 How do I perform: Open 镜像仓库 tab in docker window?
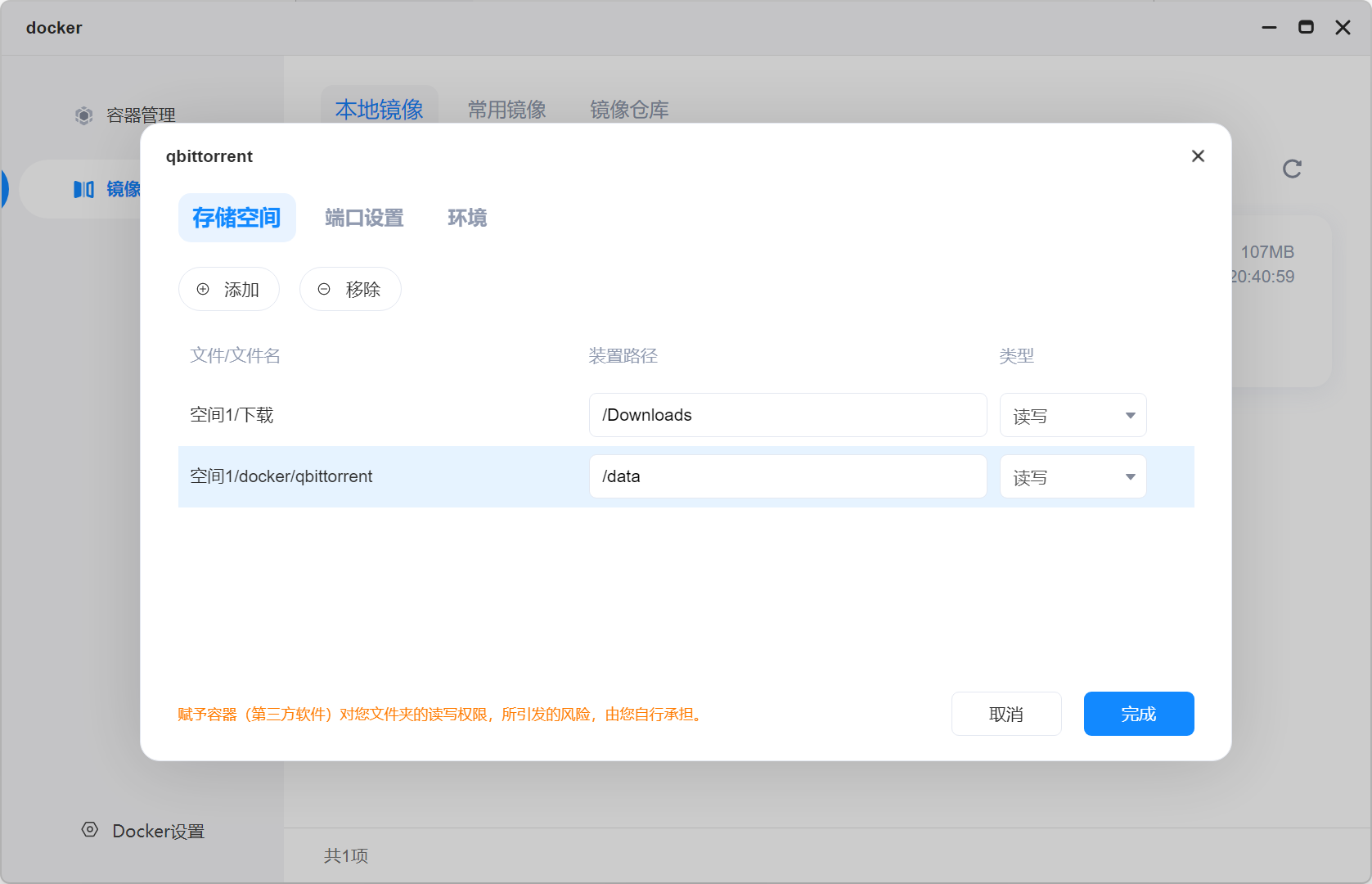coord(629,109)
